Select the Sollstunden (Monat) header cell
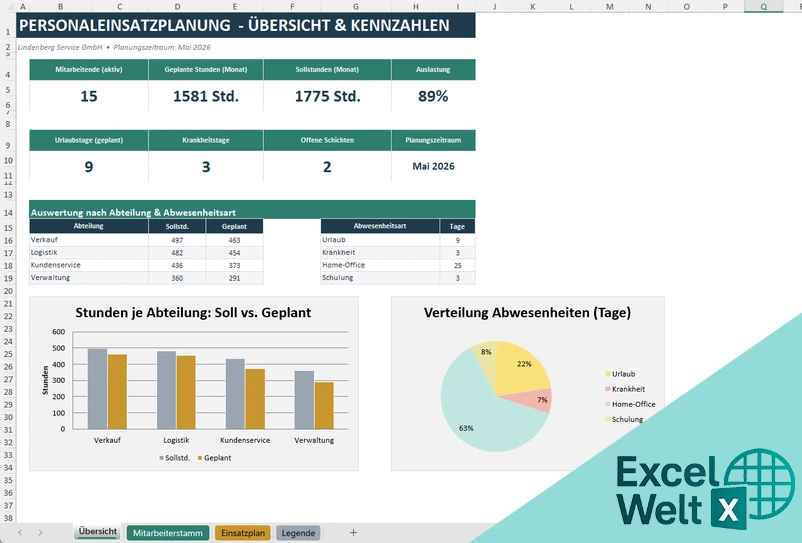 (x=327, y=70)
